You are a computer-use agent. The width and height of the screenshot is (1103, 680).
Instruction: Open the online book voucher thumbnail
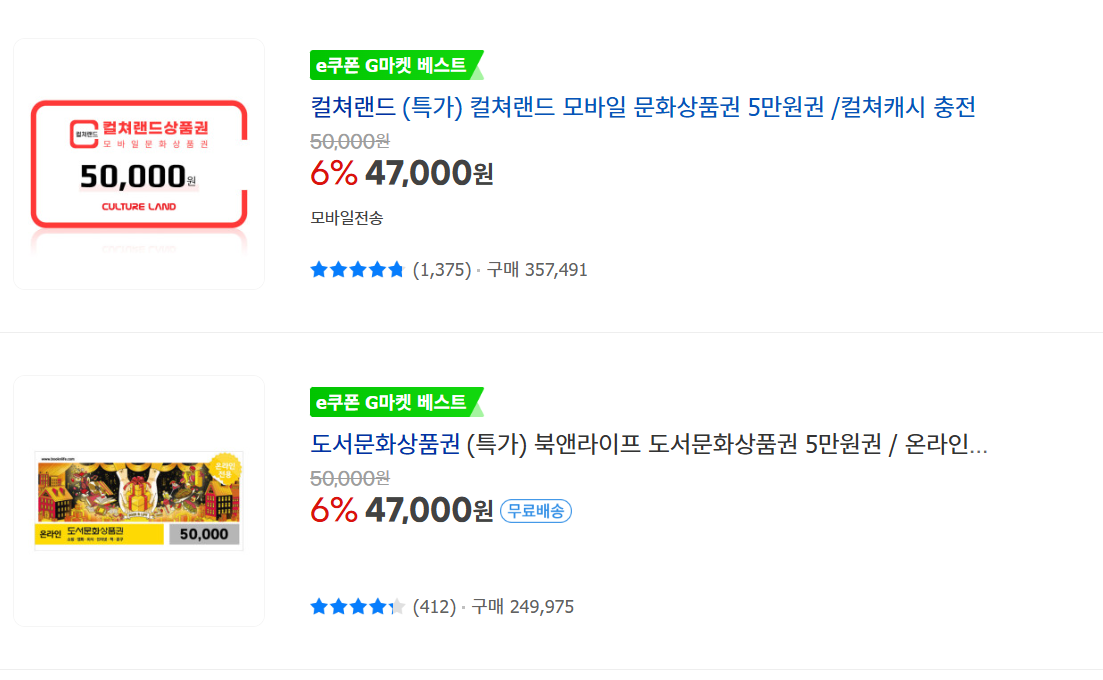tap(139, 500)
